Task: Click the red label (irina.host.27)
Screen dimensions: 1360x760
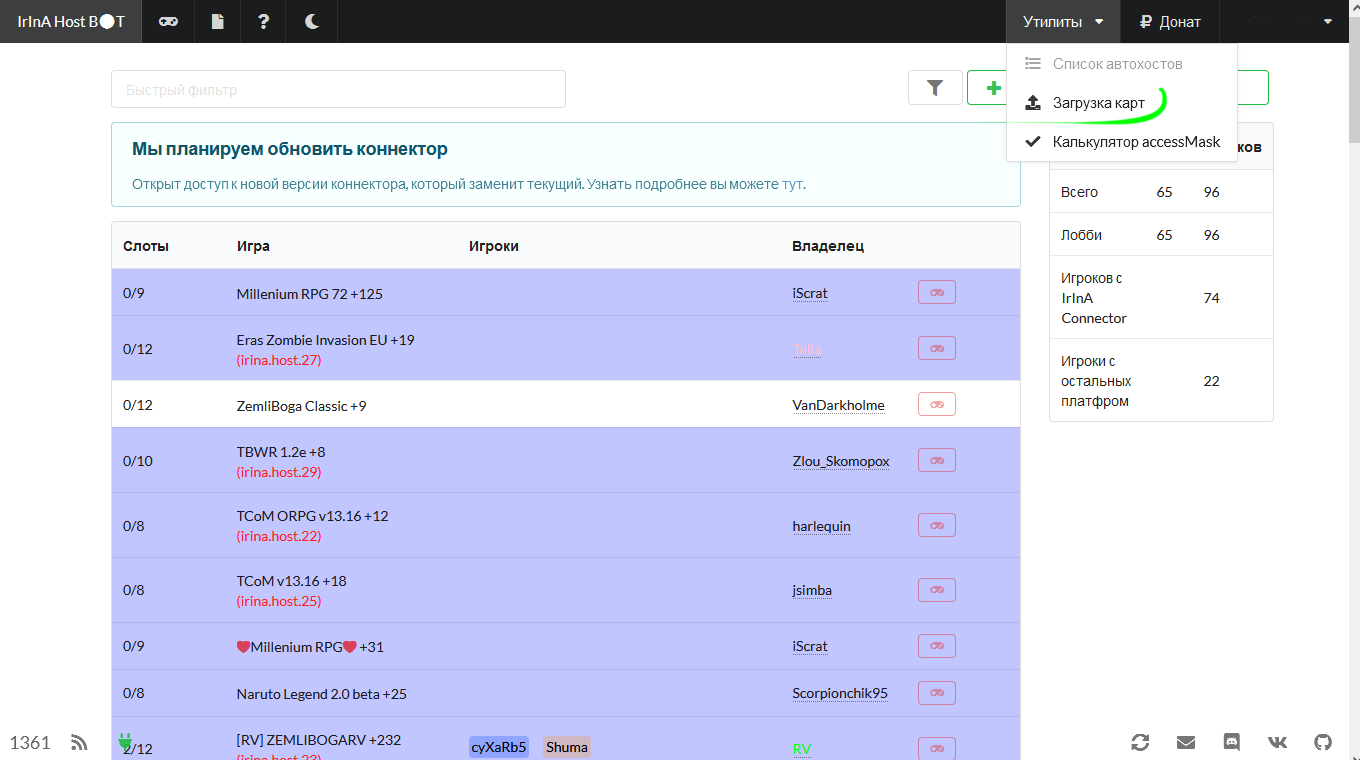Action: (x=279, y=360)
